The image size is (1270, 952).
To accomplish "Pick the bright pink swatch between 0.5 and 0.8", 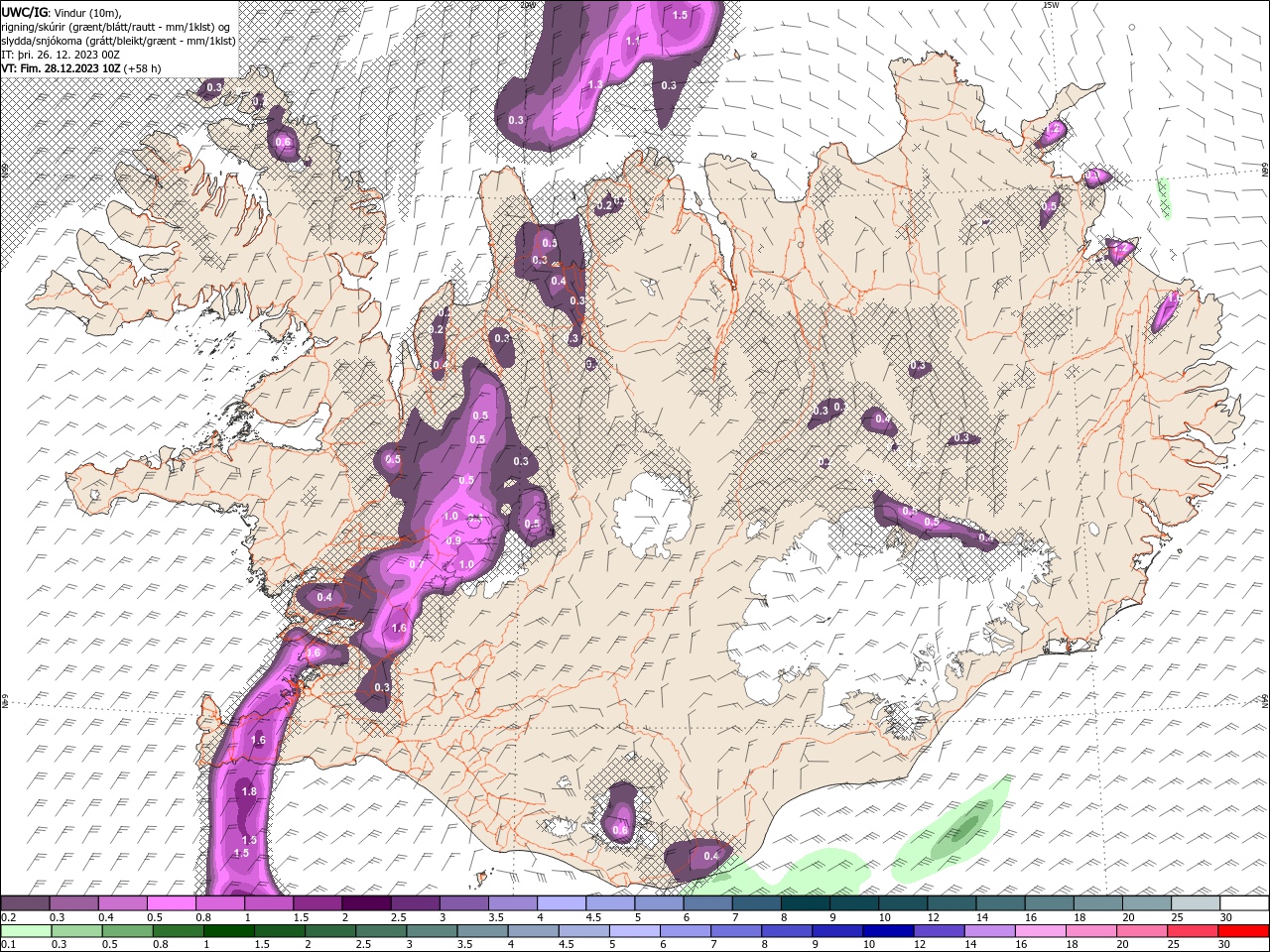I will coord(171,903).
